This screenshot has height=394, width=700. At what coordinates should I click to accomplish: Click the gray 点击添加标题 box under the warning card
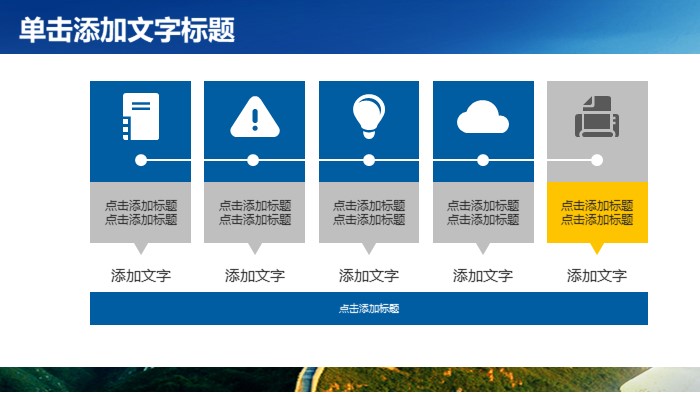[x=254, y=212]
